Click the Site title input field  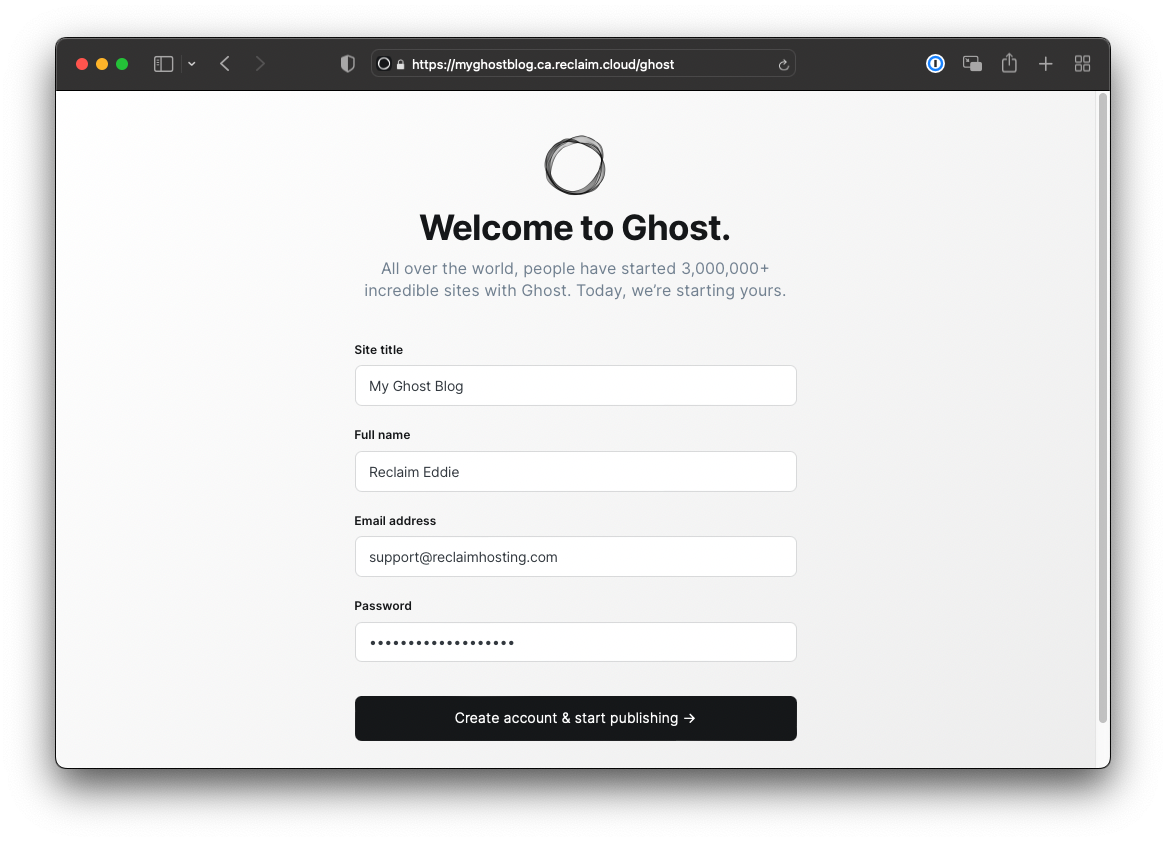pos(576,385)
